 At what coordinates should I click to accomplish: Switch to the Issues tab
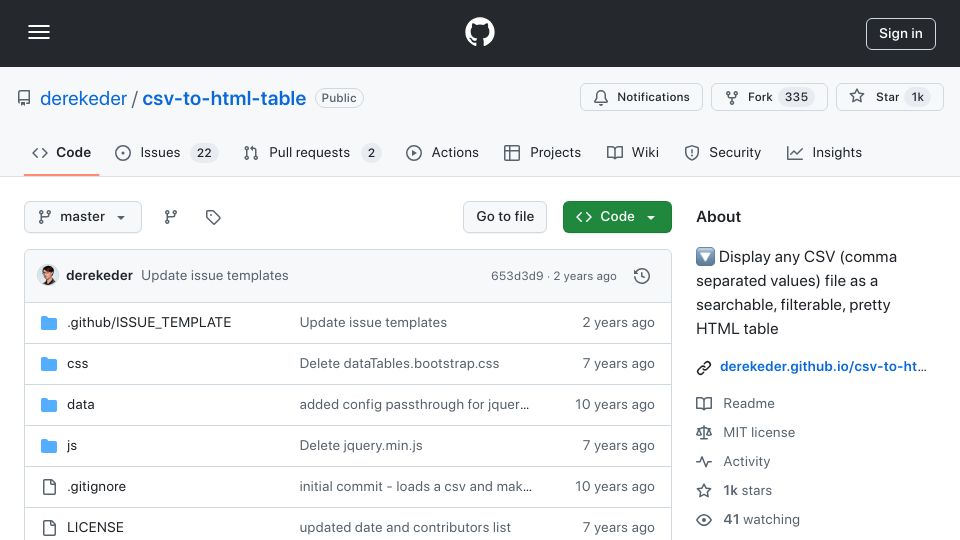pyautogui.click(x=166, y=152)
